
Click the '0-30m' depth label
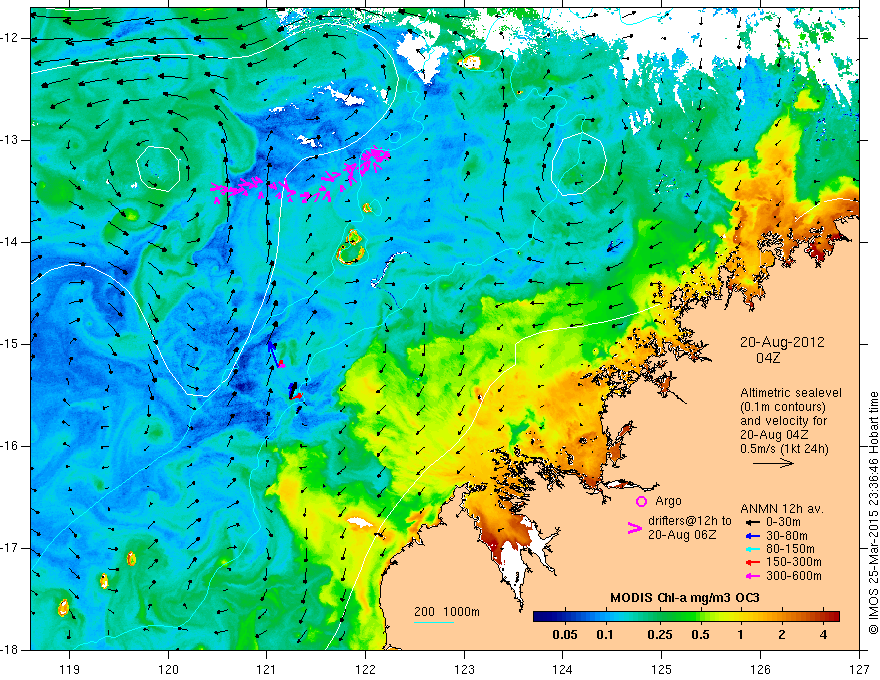coord(783,522)
